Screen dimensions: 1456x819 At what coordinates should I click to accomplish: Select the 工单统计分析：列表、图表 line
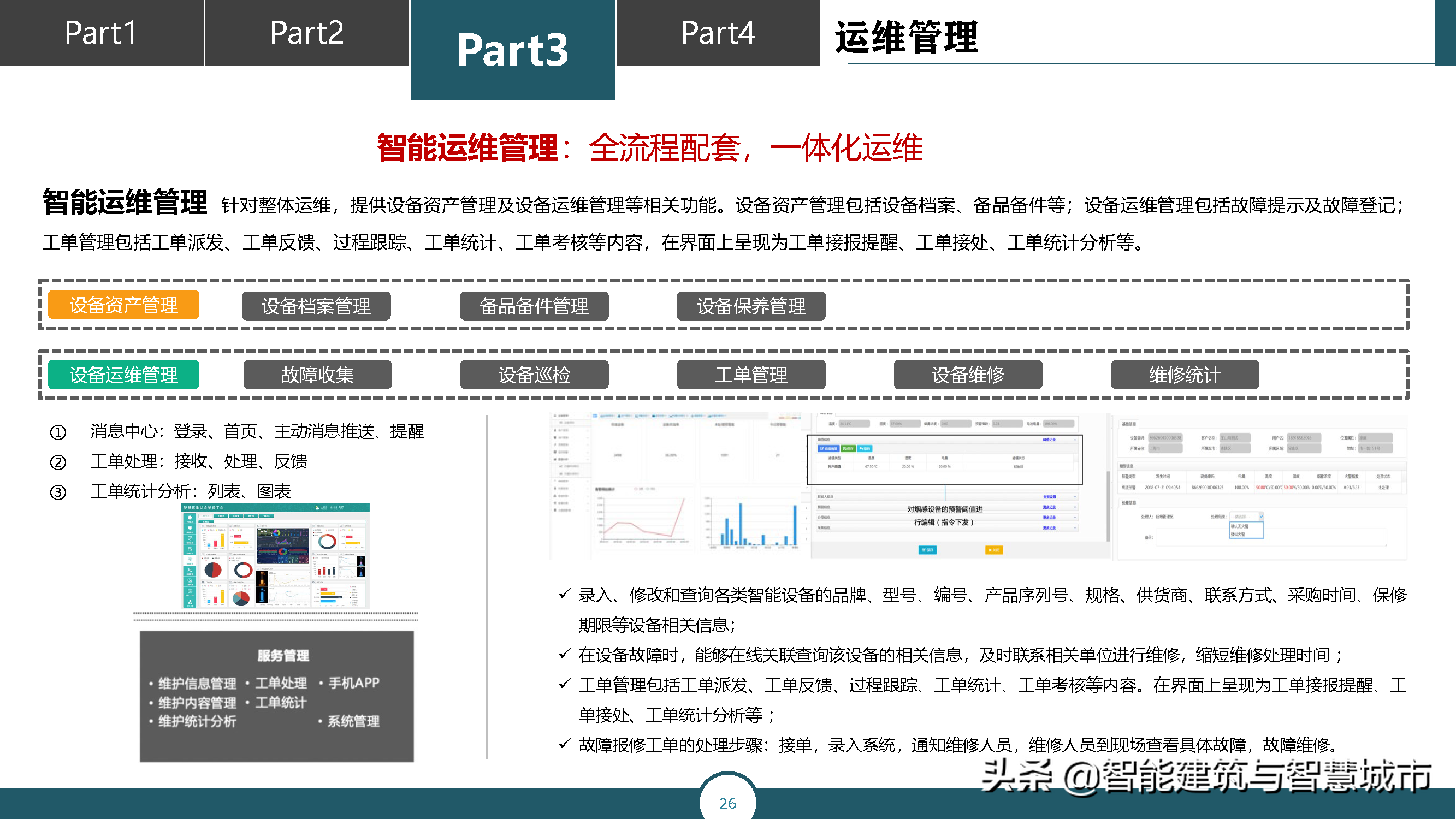(x=191, y=491)
